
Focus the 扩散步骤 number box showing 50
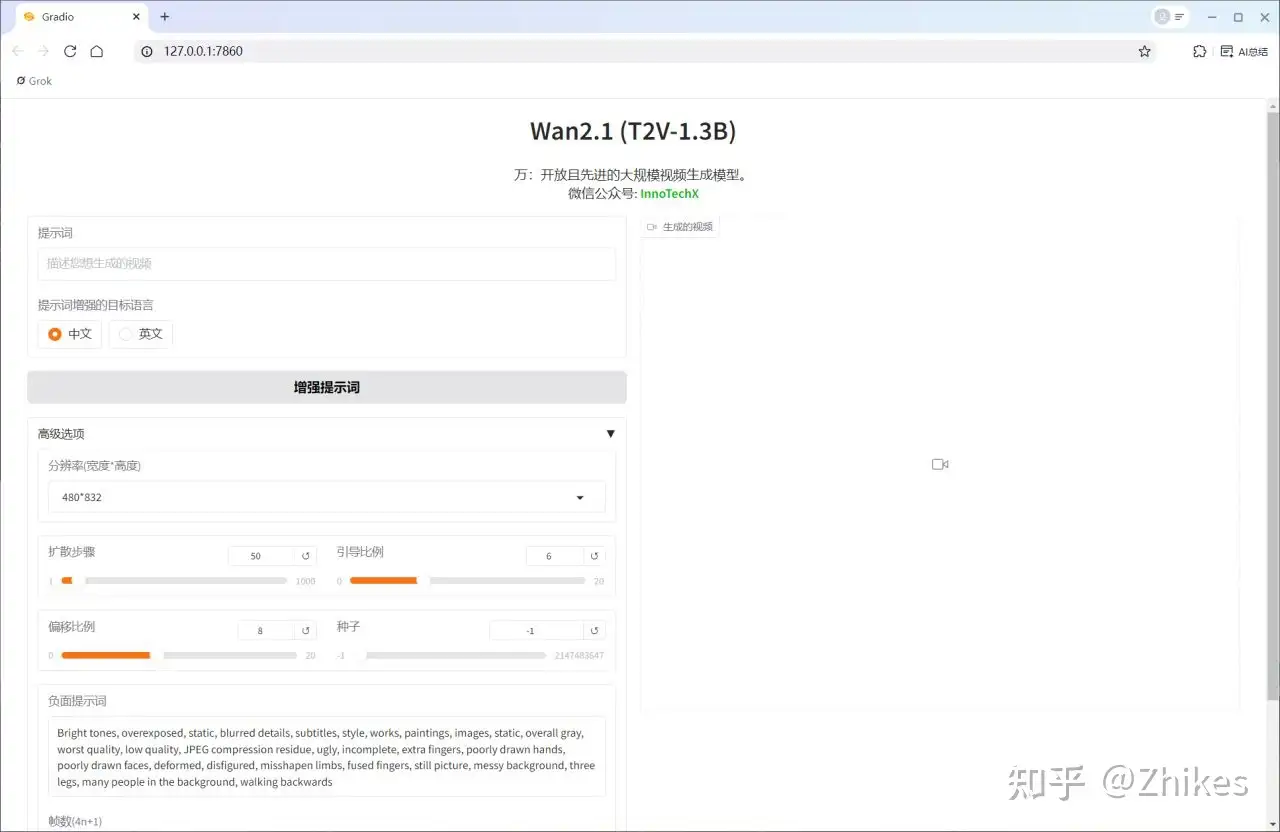pos(263,556)
